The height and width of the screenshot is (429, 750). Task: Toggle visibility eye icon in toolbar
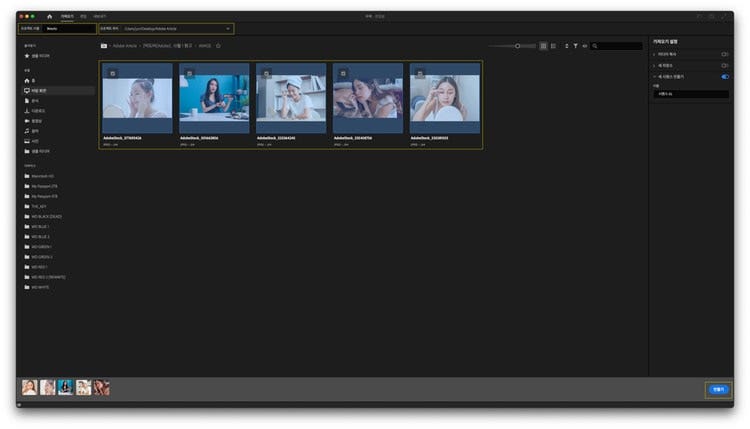585,46
